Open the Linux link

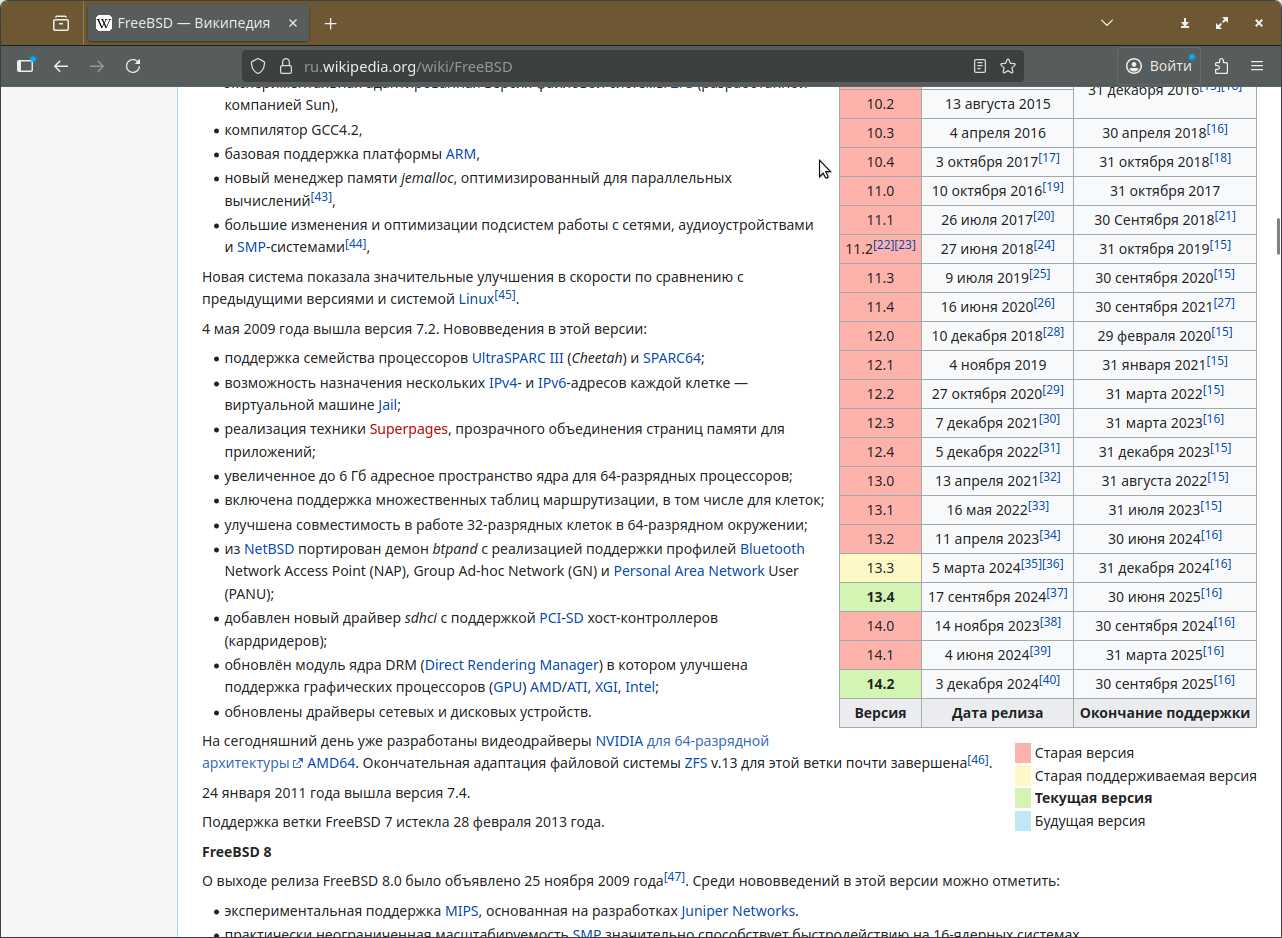tap(476, 299)
